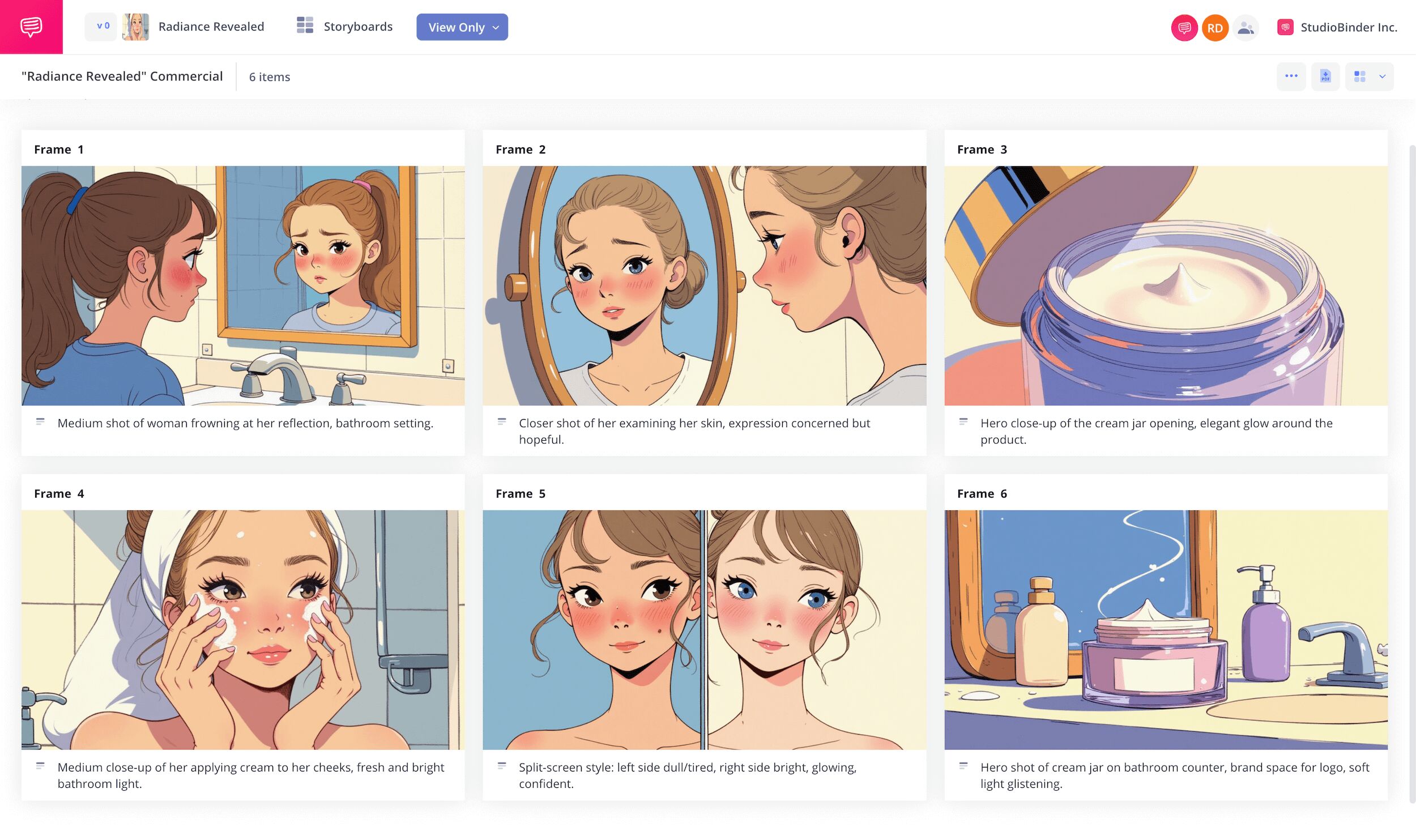Open the Storyboards tab
This screenshot has height=840, width=1416.
pos(357,27)
